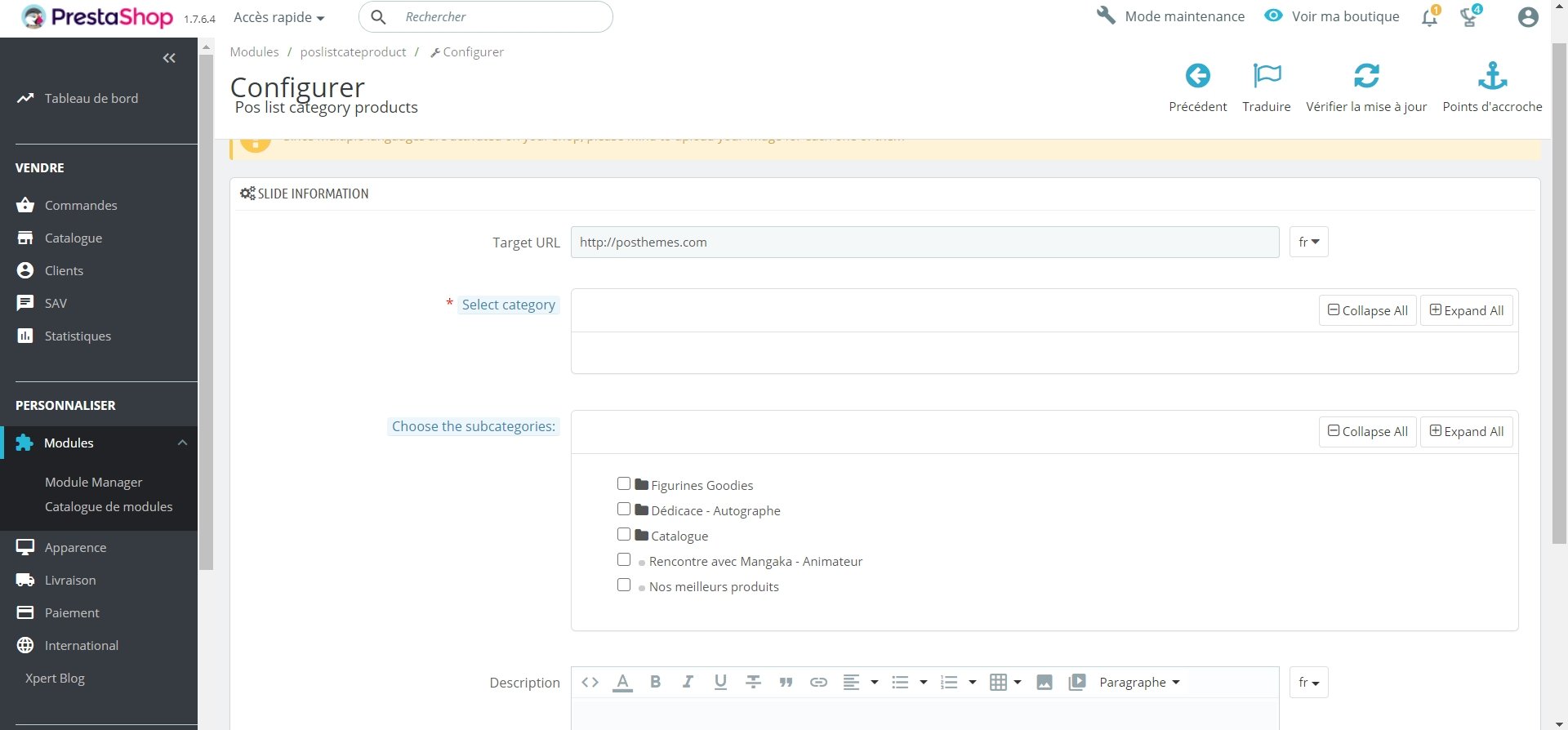Click the Précédent back arrow icon
Viewport: 1568px width, 730px height.
tap(1197, 76)
